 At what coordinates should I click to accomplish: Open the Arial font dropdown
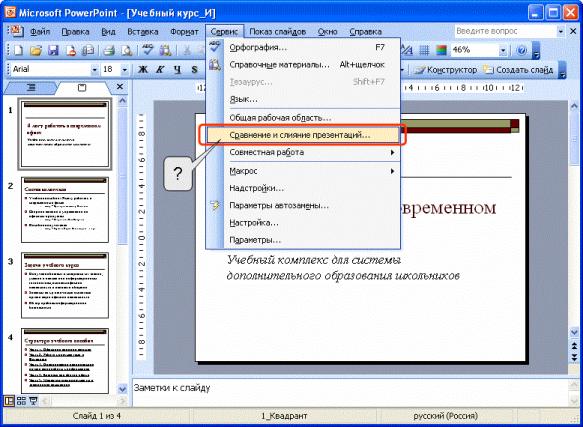click(x=94, y=70)
